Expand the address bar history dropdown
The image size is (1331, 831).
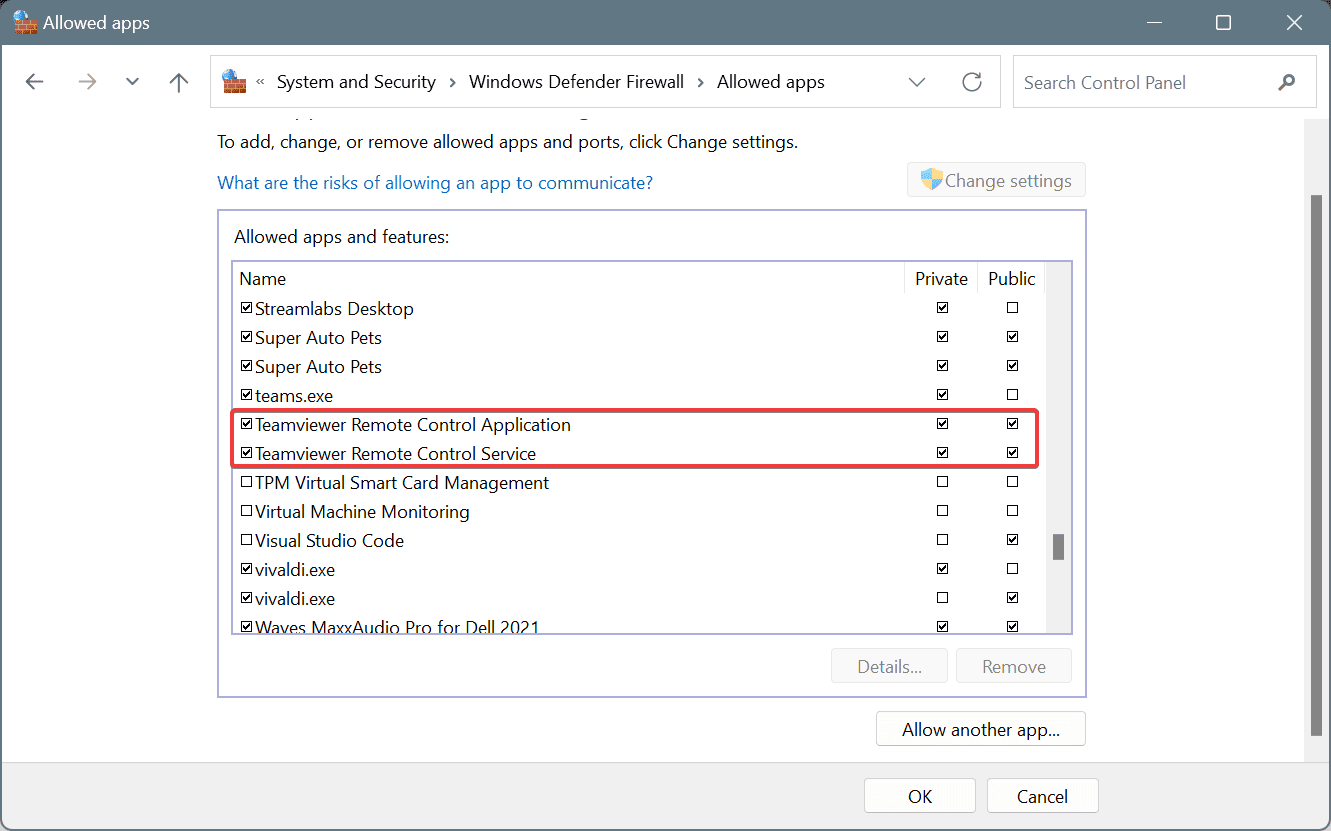pos(917,82)
